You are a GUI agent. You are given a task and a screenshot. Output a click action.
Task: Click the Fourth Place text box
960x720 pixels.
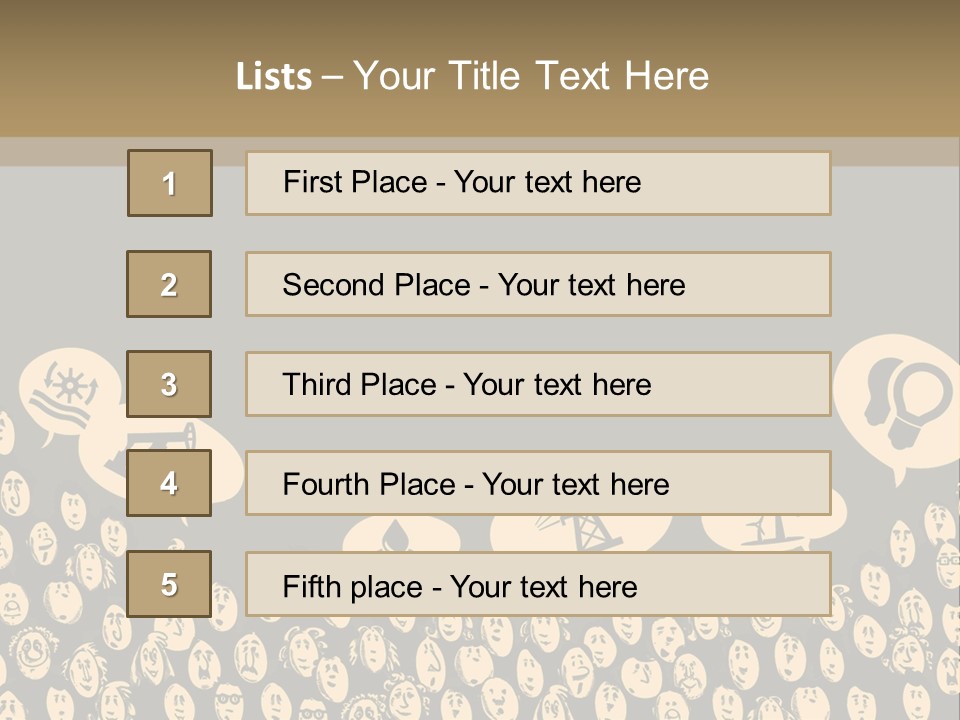point(538,483)
